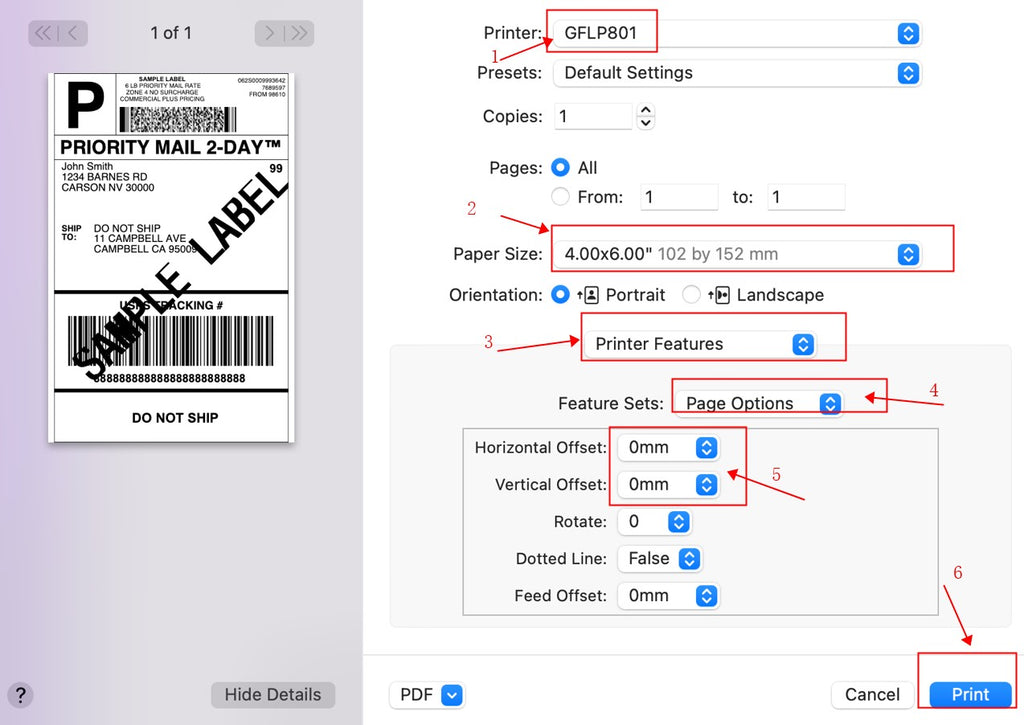Open the Printer dropdown showing GFLP801
The image size is (1024, 725).
[x=734, y=33]
